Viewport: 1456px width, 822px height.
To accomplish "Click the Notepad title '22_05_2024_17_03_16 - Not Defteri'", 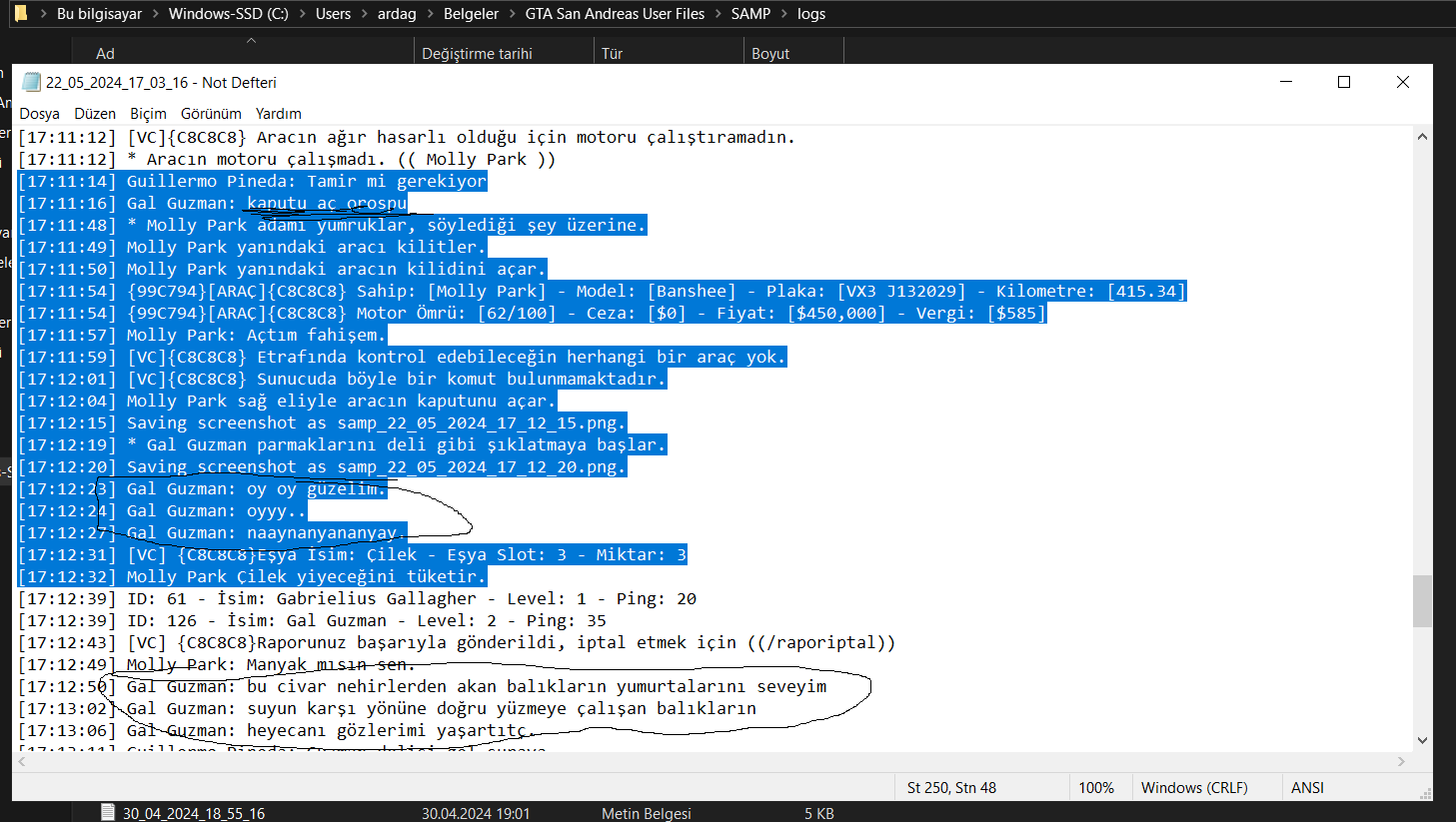I will (161, 82).
